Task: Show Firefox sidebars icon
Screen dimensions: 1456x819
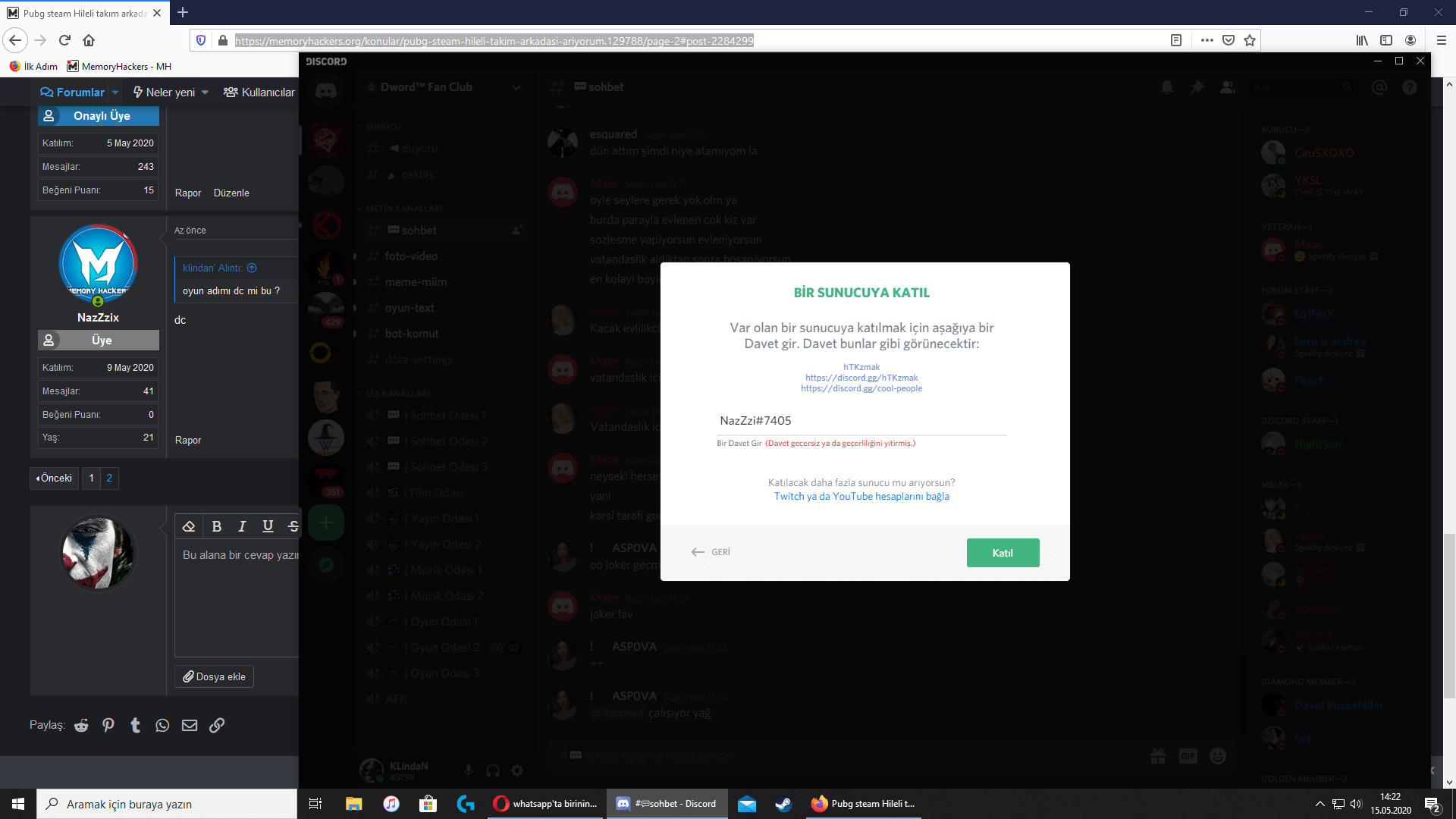Action: coord(1386,40)
